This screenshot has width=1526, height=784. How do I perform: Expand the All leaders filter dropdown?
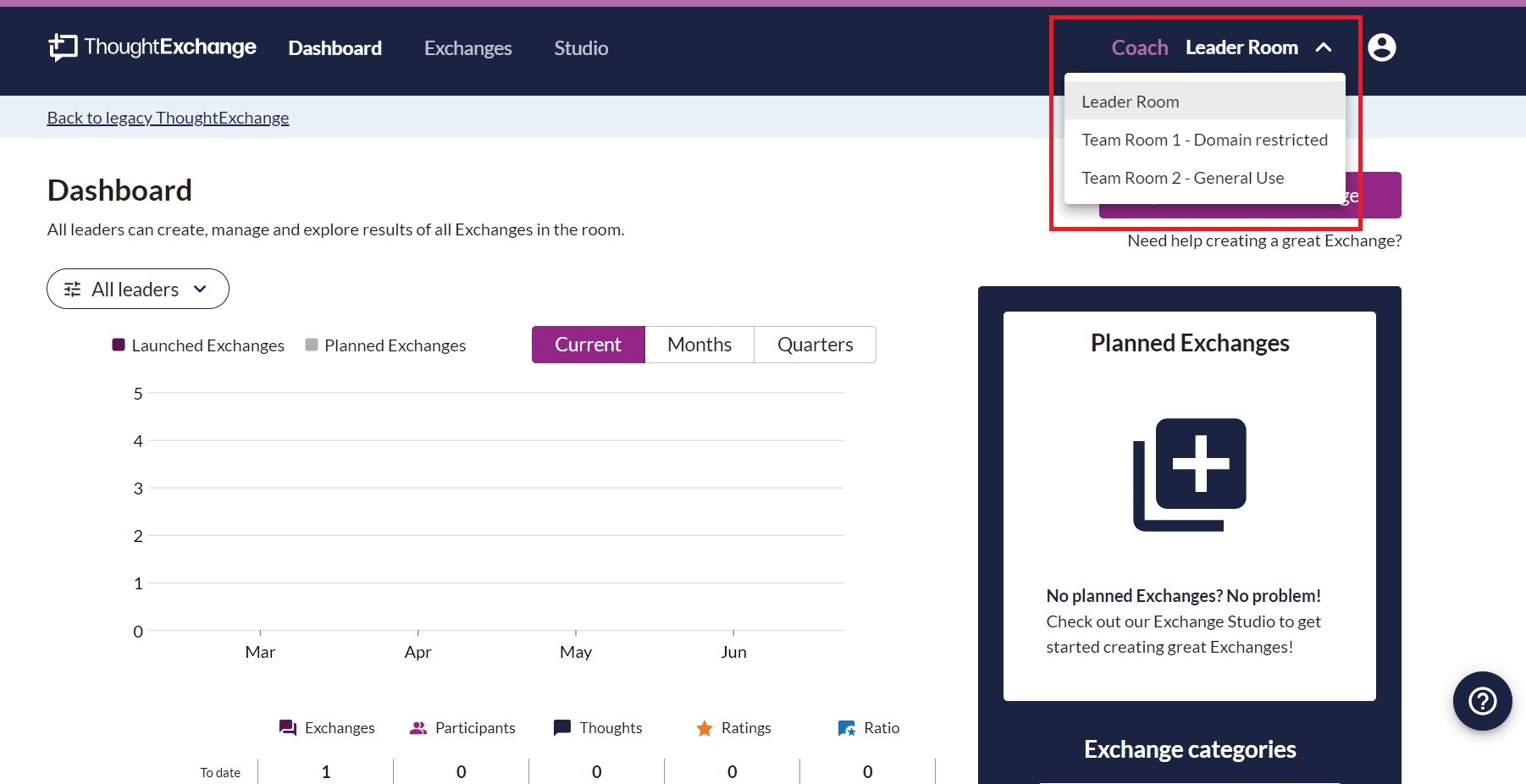click(138, 289)
